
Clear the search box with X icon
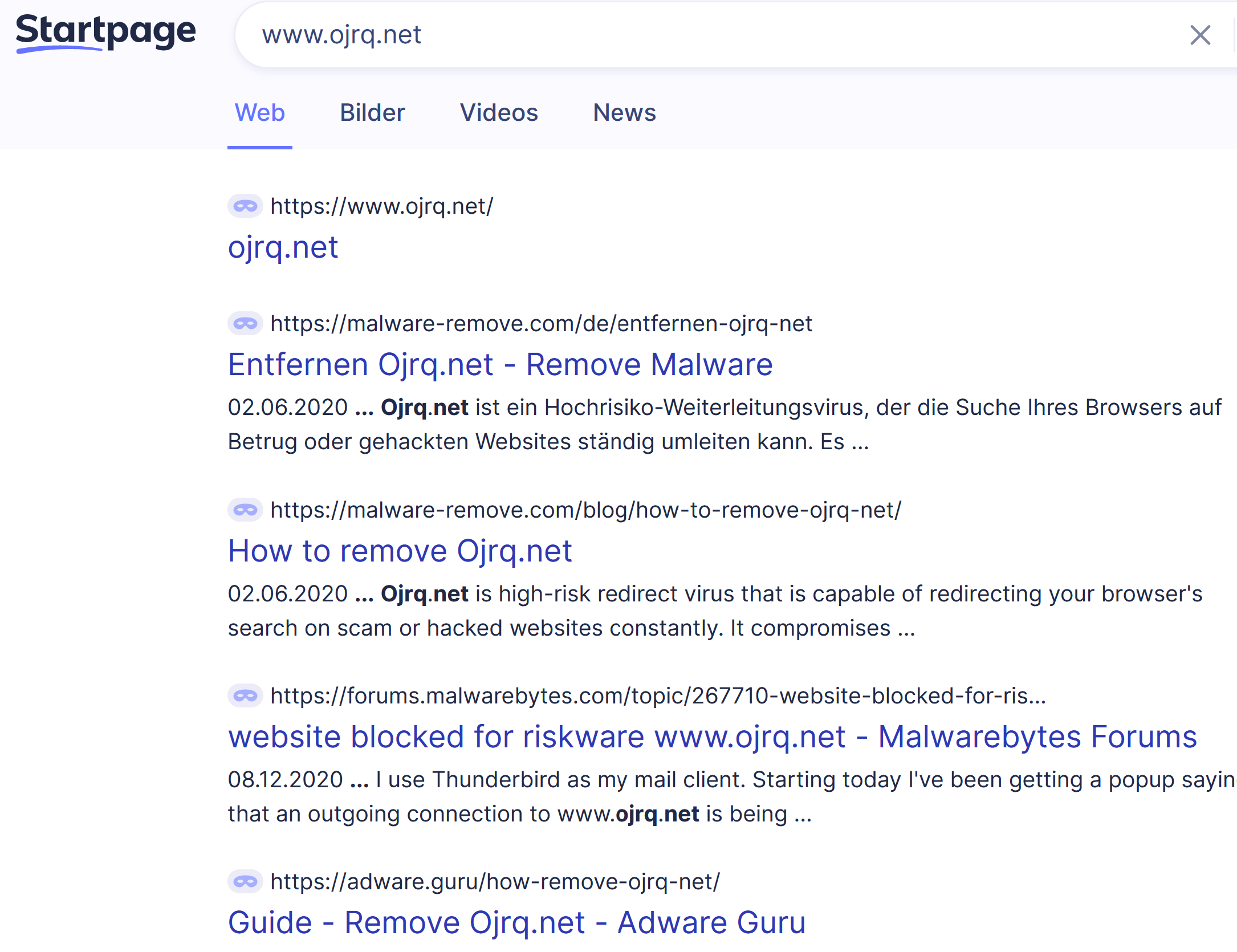click(1200, 35)
